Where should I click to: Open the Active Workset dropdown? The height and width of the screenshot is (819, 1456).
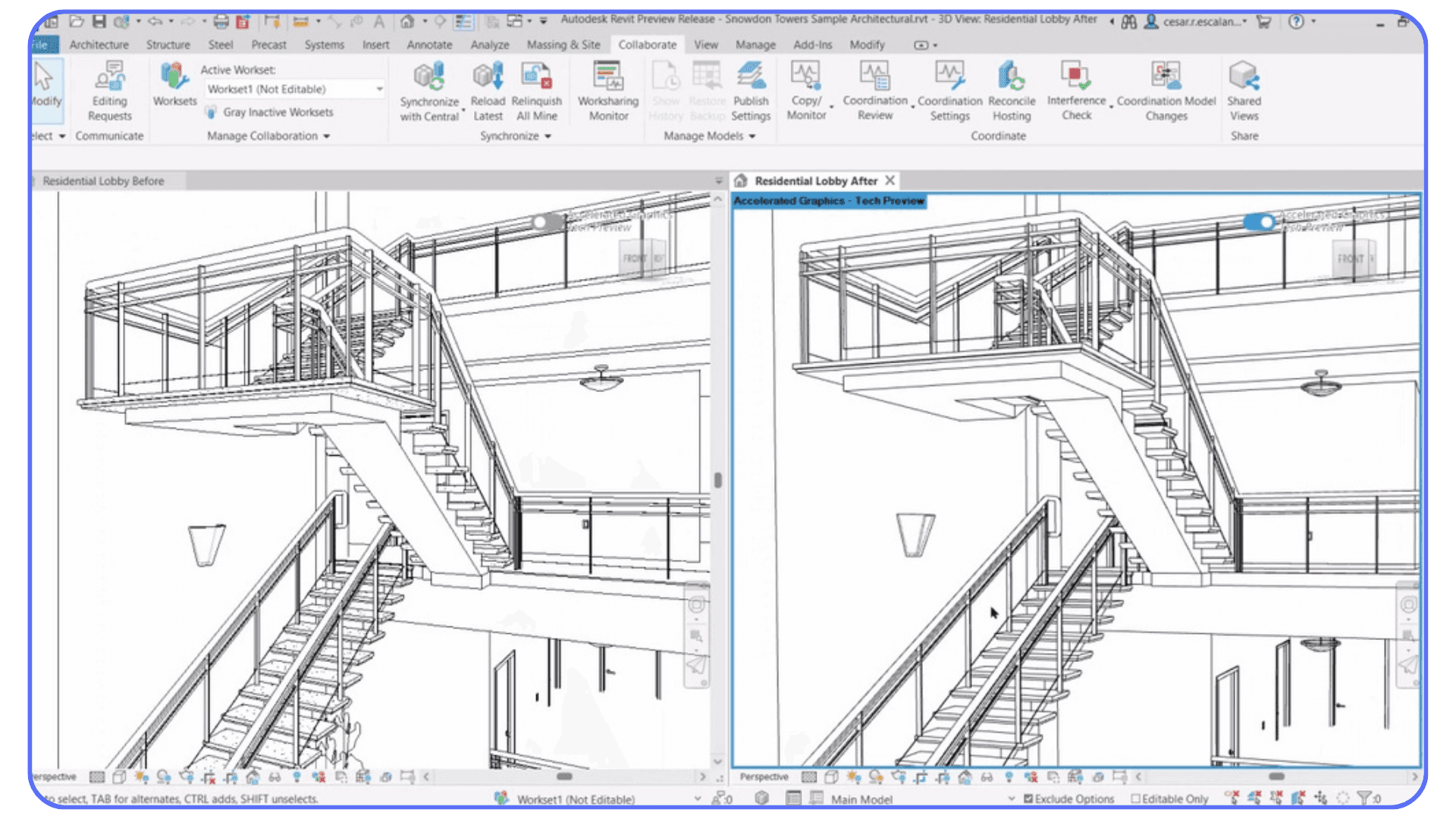coord(378,89)
